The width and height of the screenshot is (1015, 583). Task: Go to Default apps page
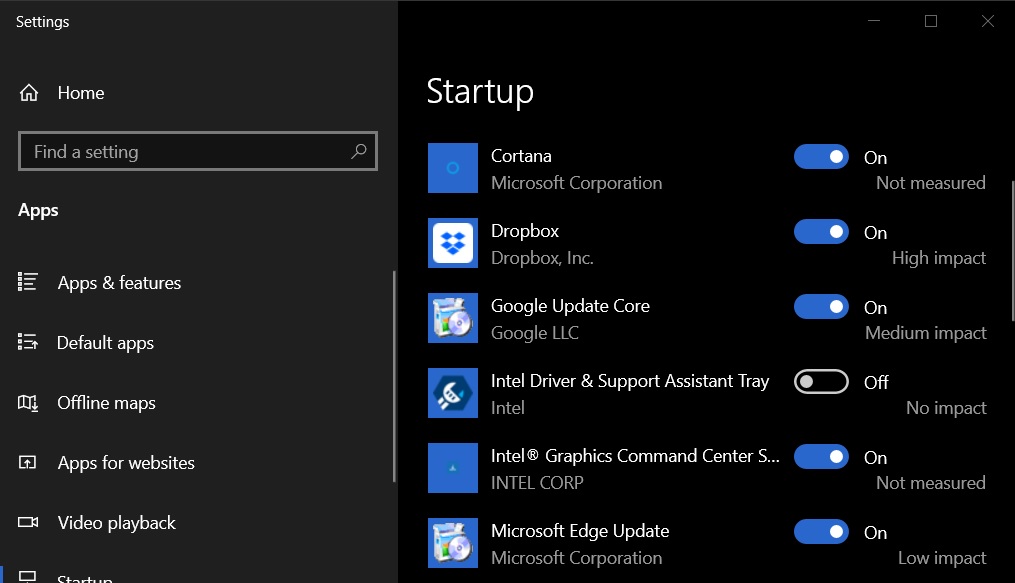pos(105,343)
